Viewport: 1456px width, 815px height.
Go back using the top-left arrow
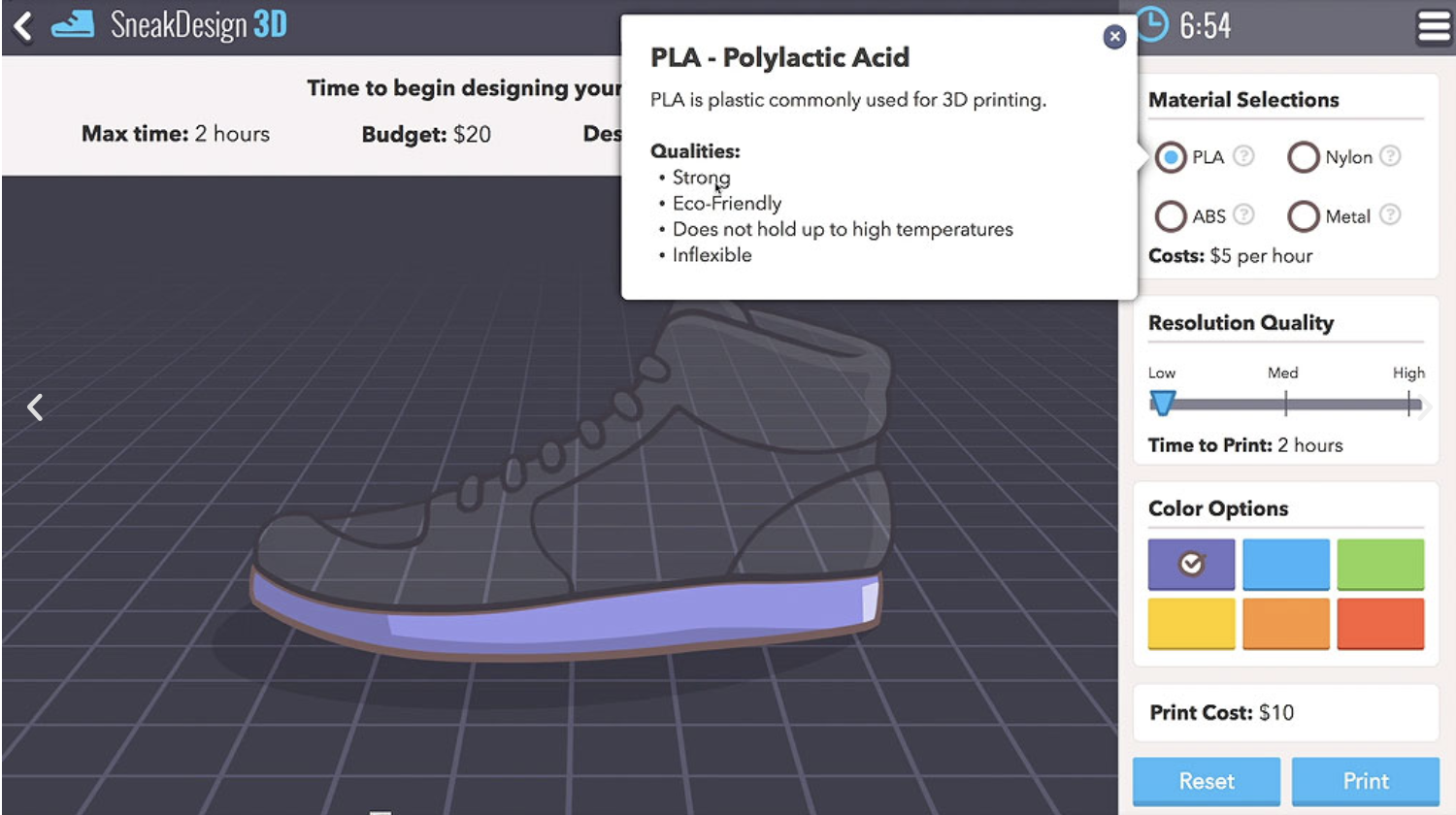[x=23, y=25]
